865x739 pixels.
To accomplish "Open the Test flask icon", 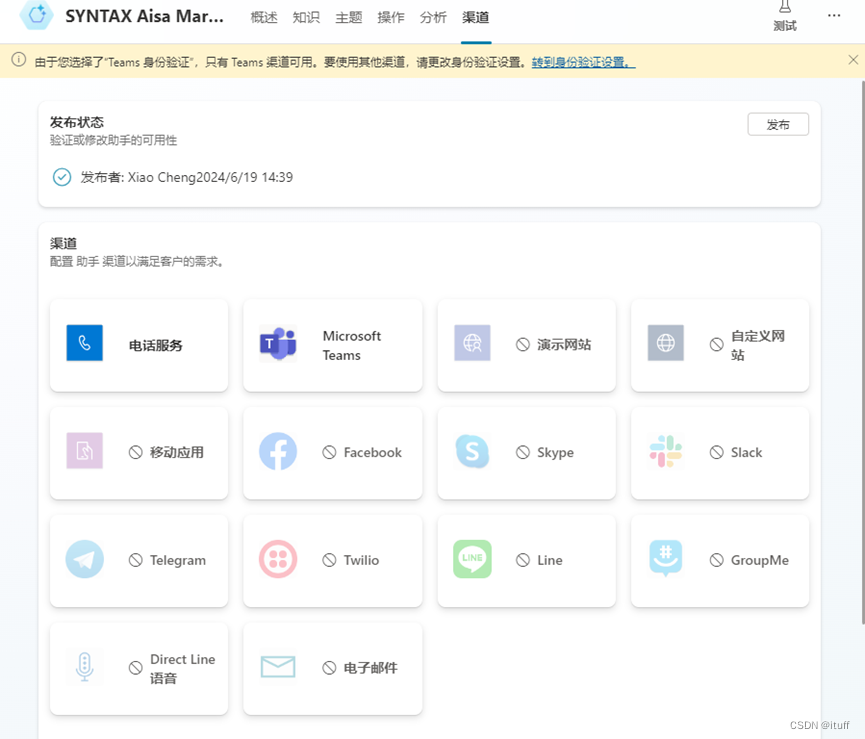I will click(784, 7).
